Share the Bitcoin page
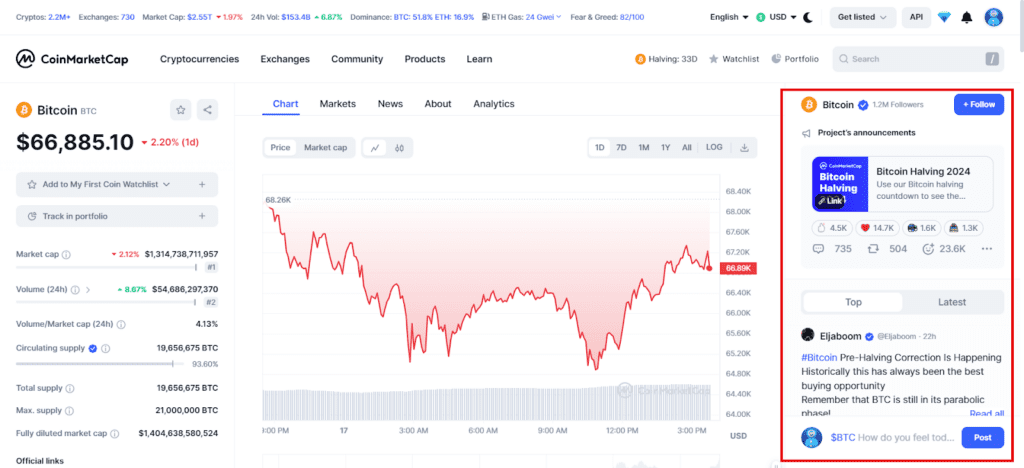The height and width of the screenshot is (468, 1024). click(208, 110)
